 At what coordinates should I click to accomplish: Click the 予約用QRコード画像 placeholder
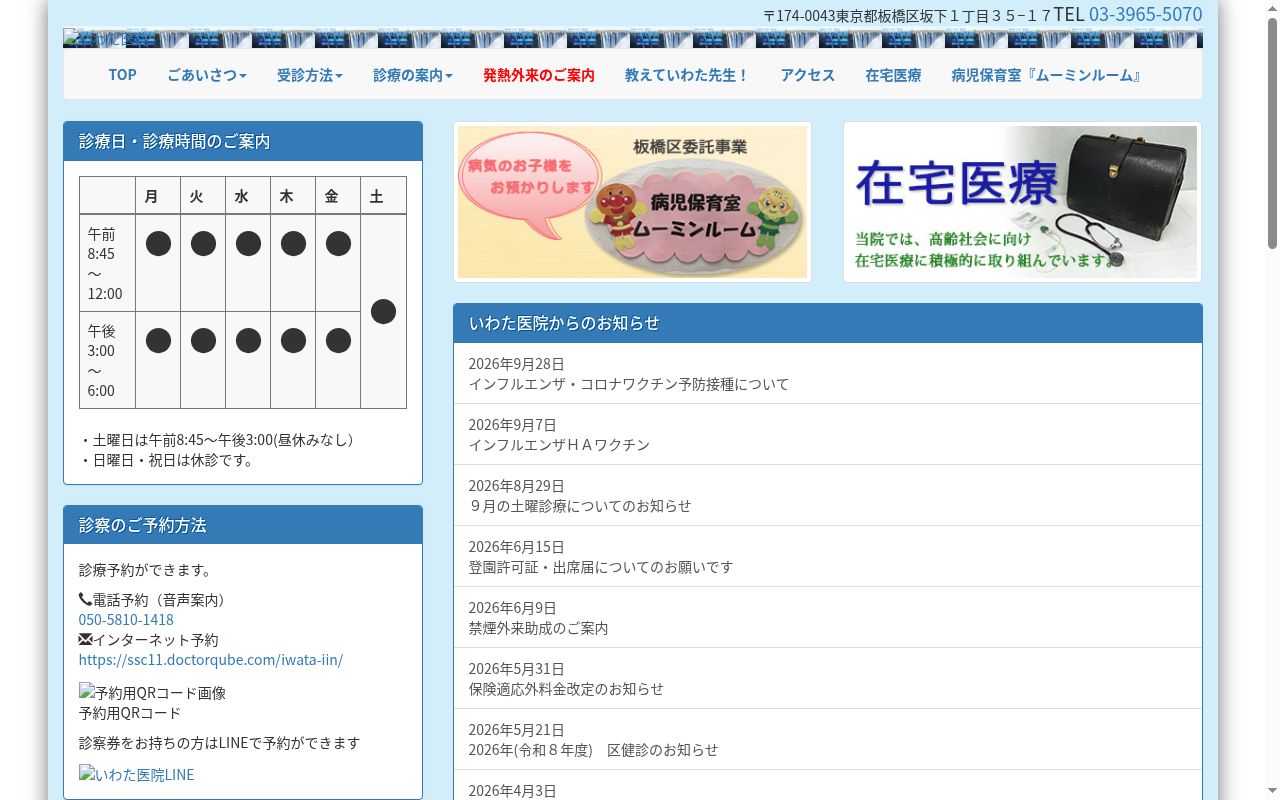(152, 693)
